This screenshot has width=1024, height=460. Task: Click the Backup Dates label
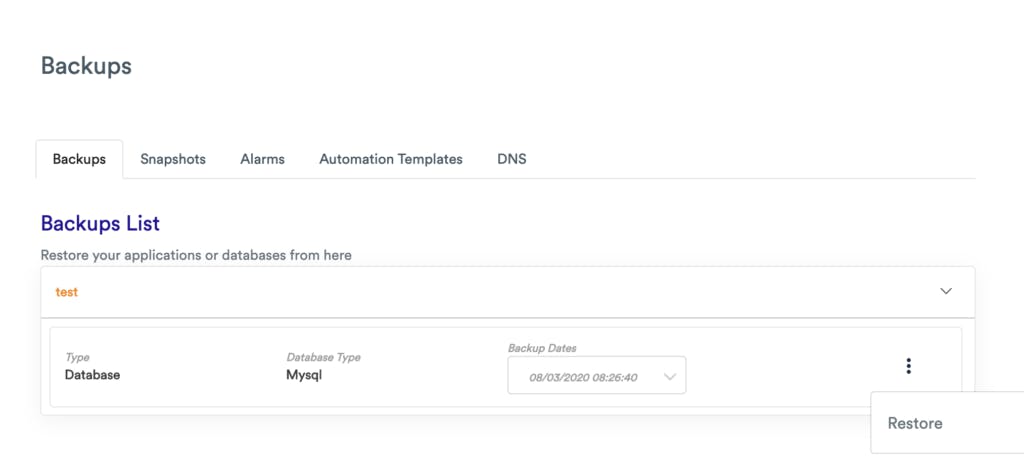click(542, 348)
